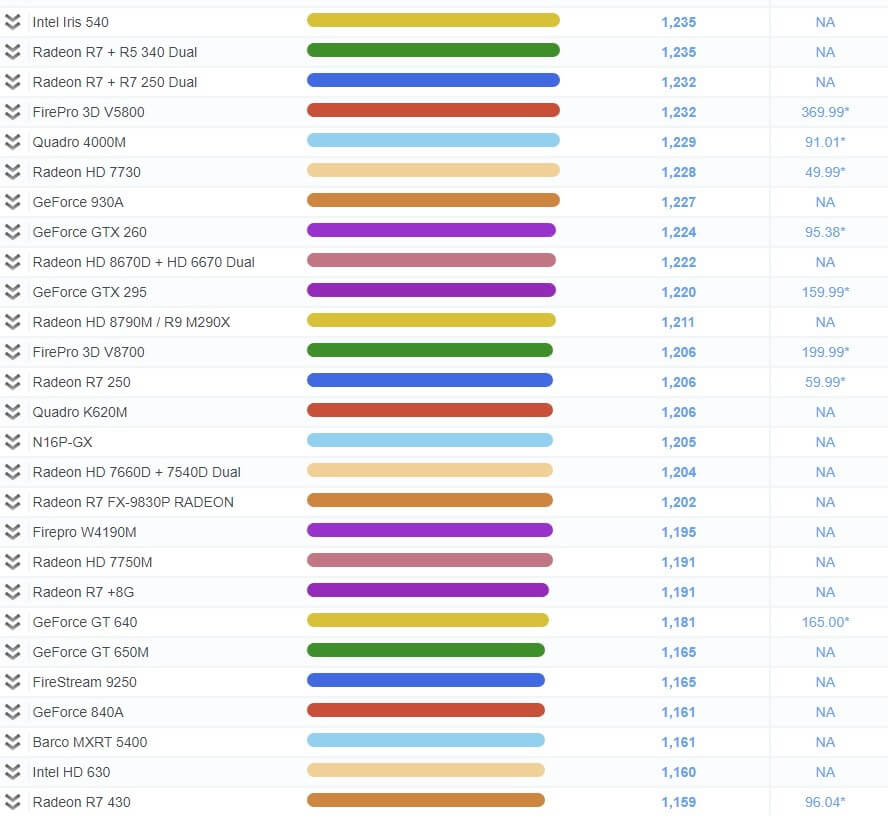The height and width of the screenshot is (816, 888).
Task: Click chevron icon beside Radeon HD 7660D + 7540D Dual
Action: (x=12, y=472)
